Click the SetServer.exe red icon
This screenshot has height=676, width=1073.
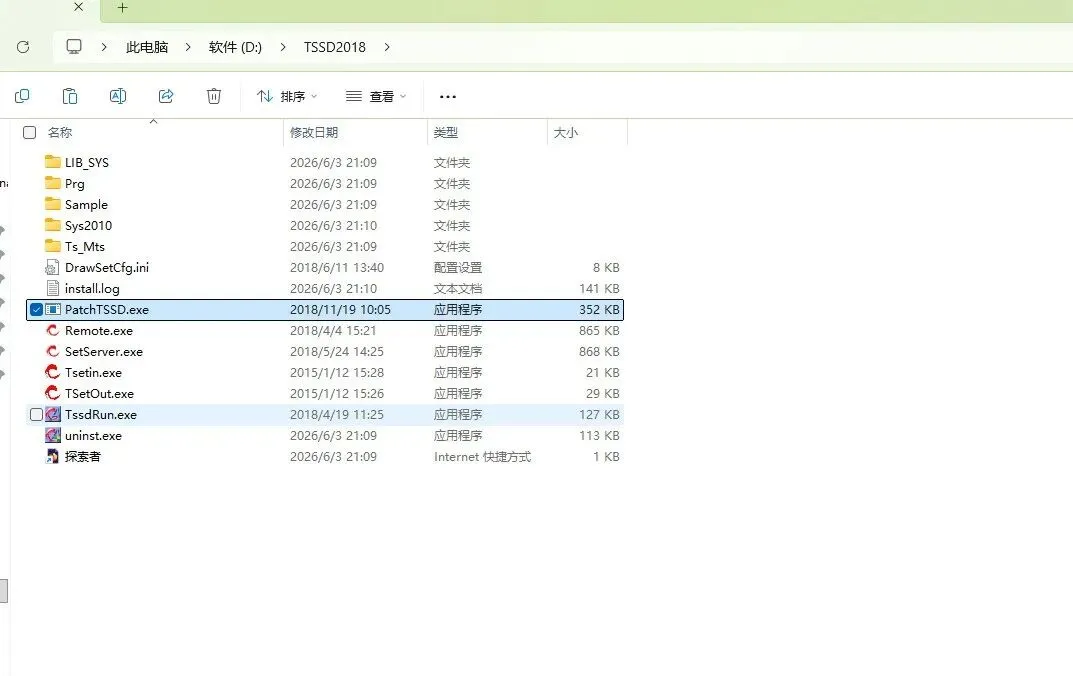[53, 352]
